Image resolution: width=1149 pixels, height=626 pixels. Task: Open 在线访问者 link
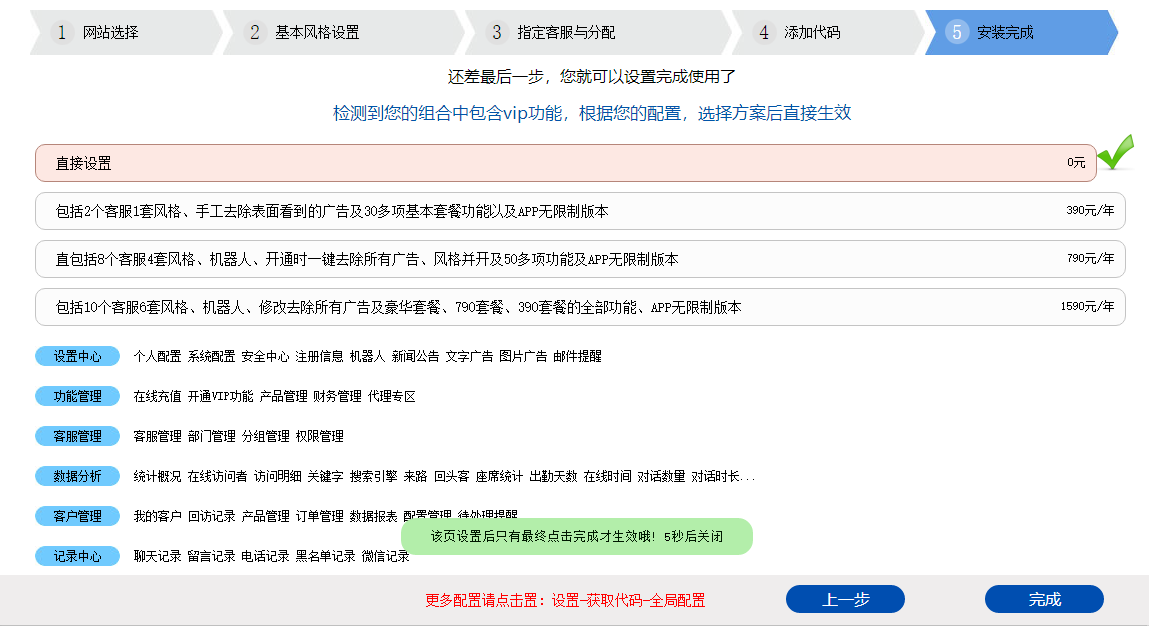(217, 476)
